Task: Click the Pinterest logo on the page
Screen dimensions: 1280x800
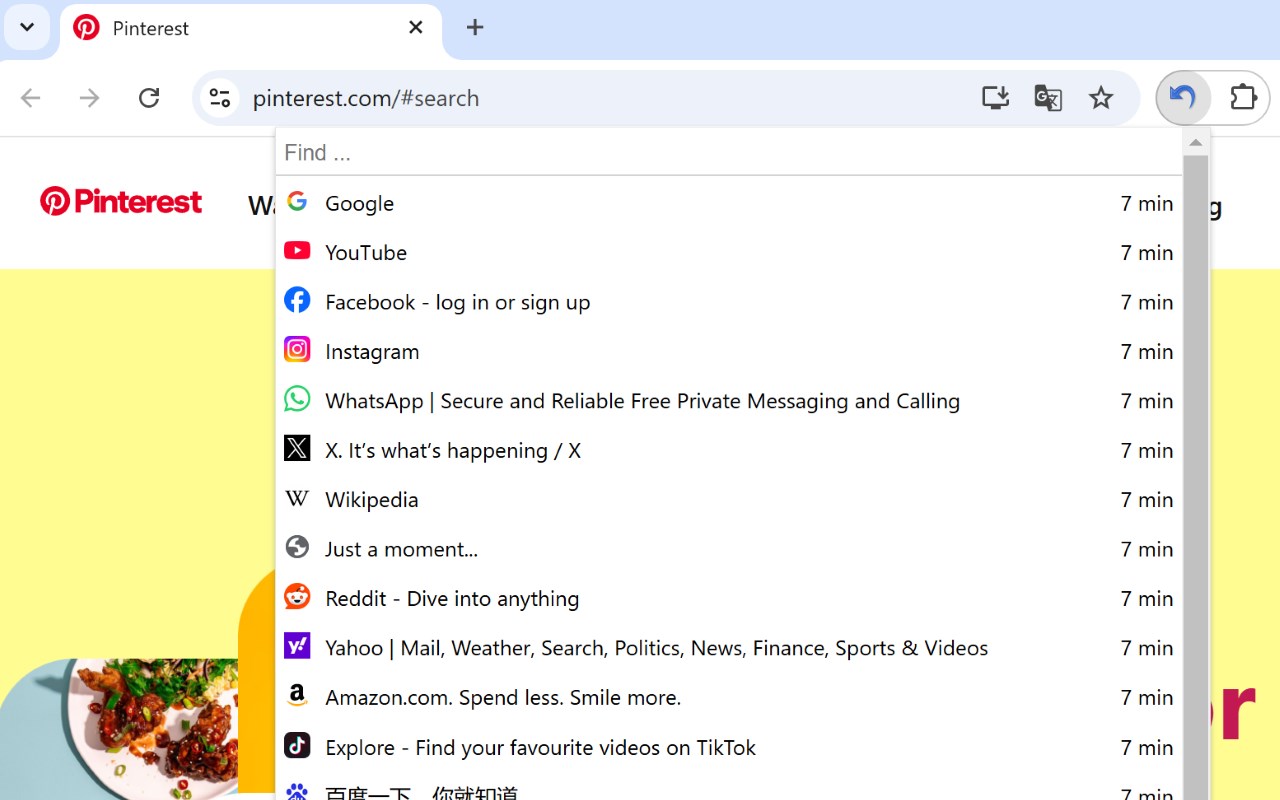Action: pyautogui.click(x=121, y=202)
